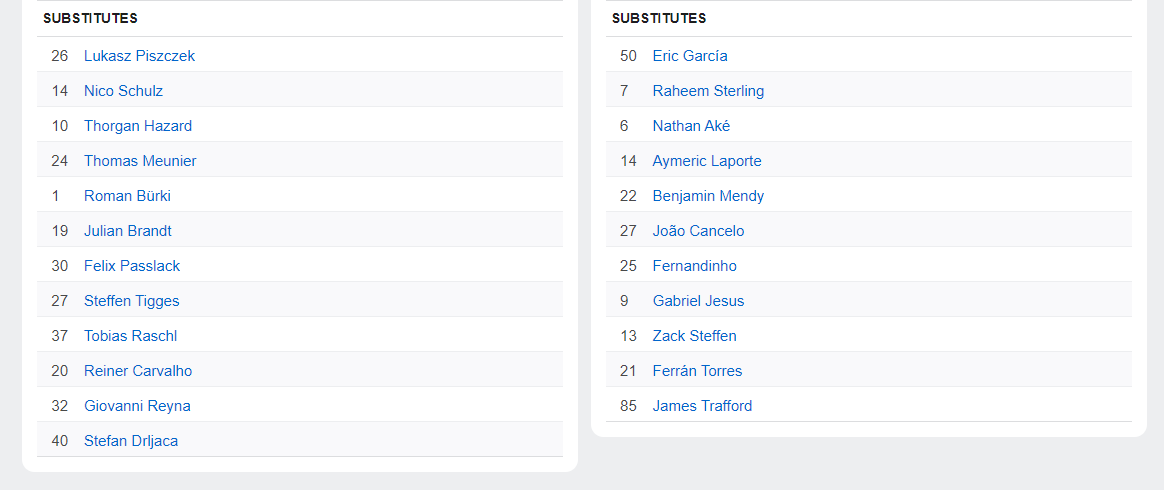Open Stefan Drljaca's player page

131,441
